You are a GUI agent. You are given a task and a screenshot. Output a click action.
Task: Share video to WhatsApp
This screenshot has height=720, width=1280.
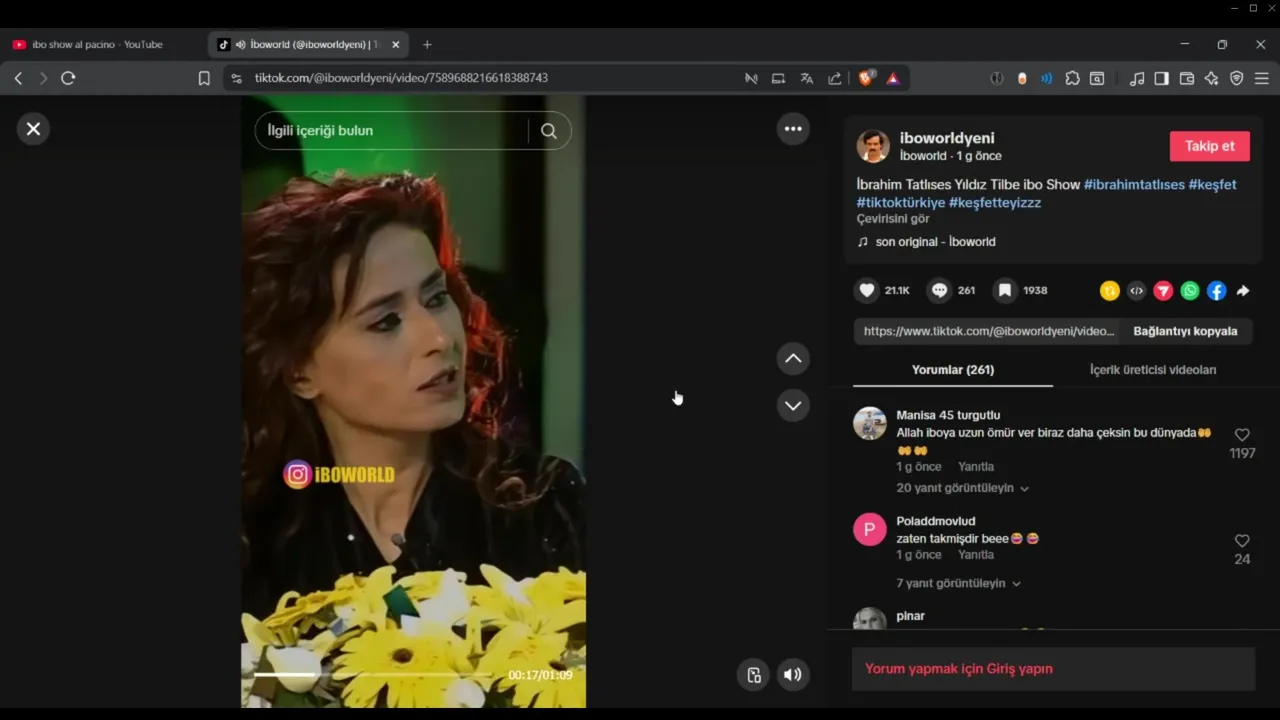coord(1190,291)
